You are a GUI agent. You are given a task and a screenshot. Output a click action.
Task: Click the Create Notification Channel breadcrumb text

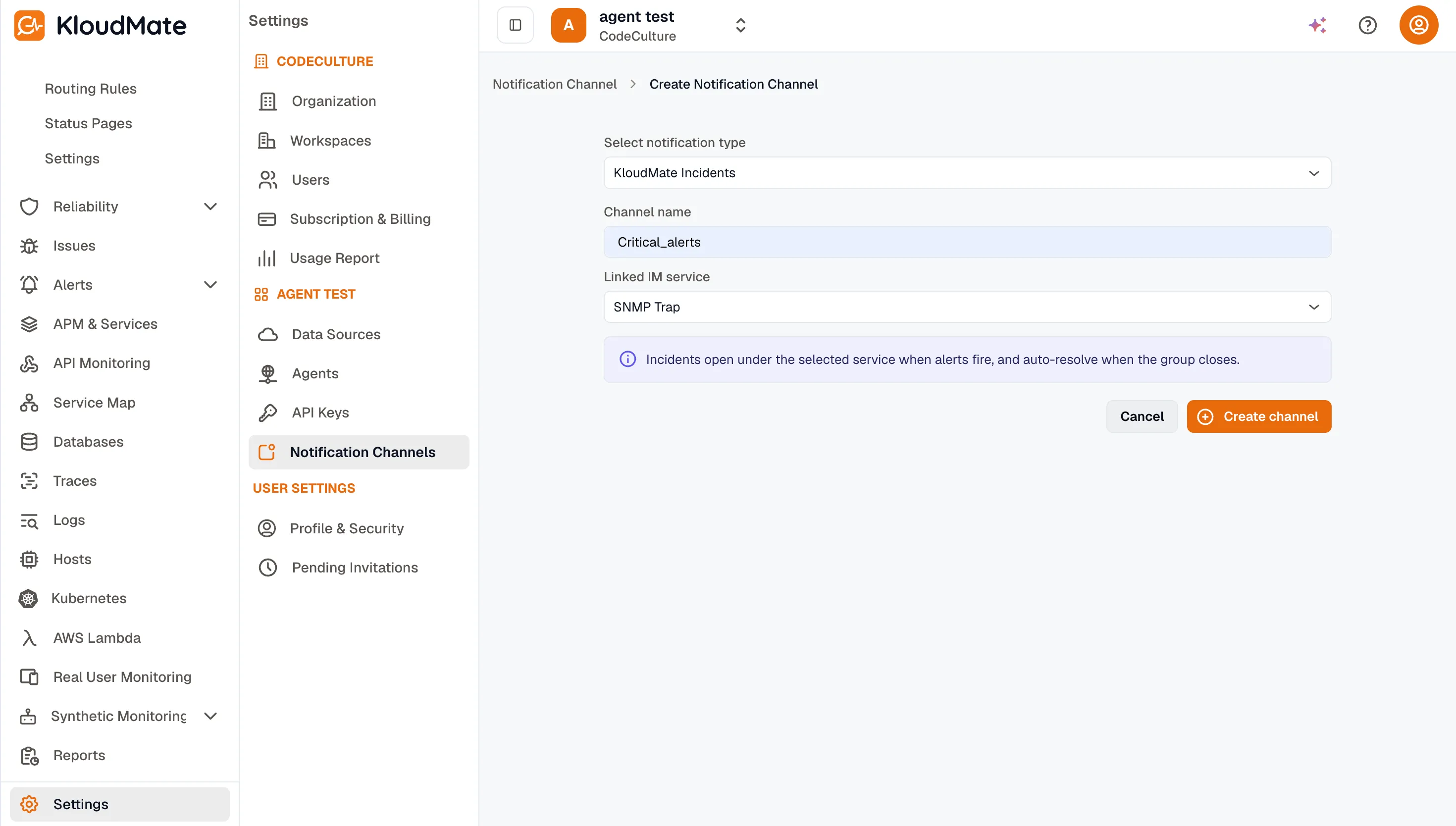coord(733,84)
